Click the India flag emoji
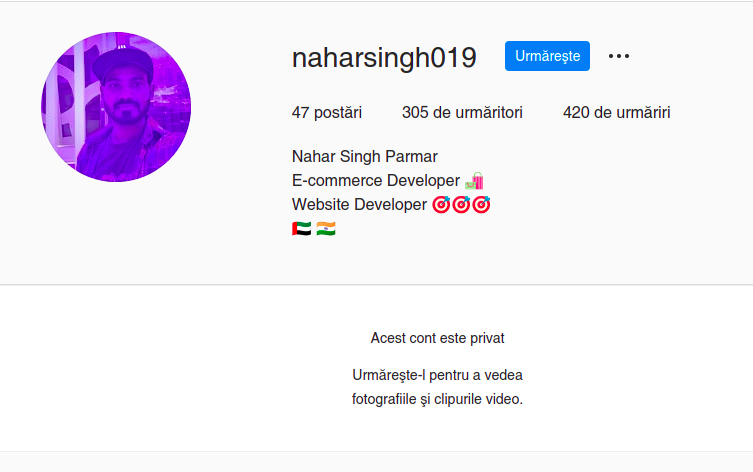 click(326, 229)
